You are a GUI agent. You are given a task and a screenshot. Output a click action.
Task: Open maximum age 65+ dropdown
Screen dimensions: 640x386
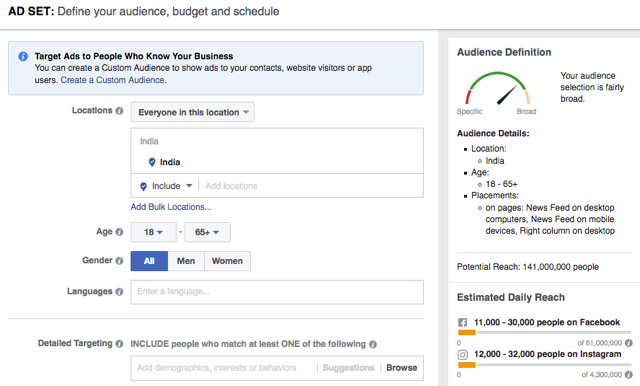[x=207, y=232]
